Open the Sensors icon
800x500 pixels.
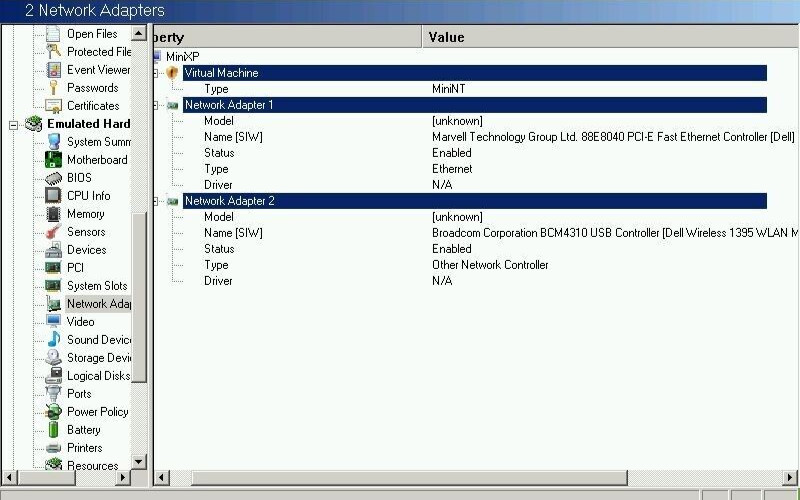tap(53, 232)
